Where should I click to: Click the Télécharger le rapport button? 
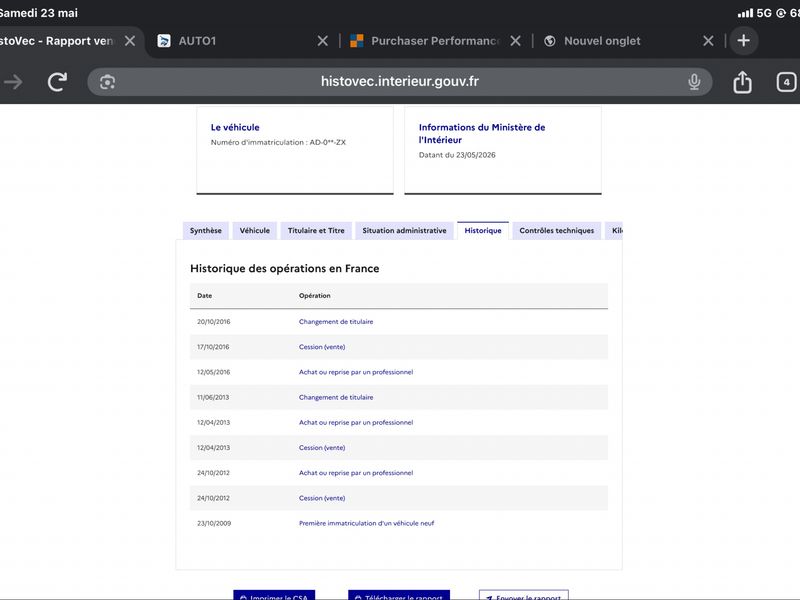(399, 595)
